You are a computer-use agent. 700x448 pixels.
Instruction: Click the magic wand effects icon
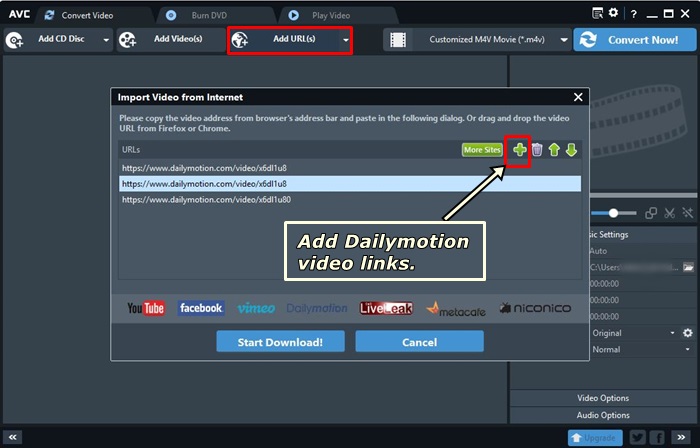(x=688, y=213)
